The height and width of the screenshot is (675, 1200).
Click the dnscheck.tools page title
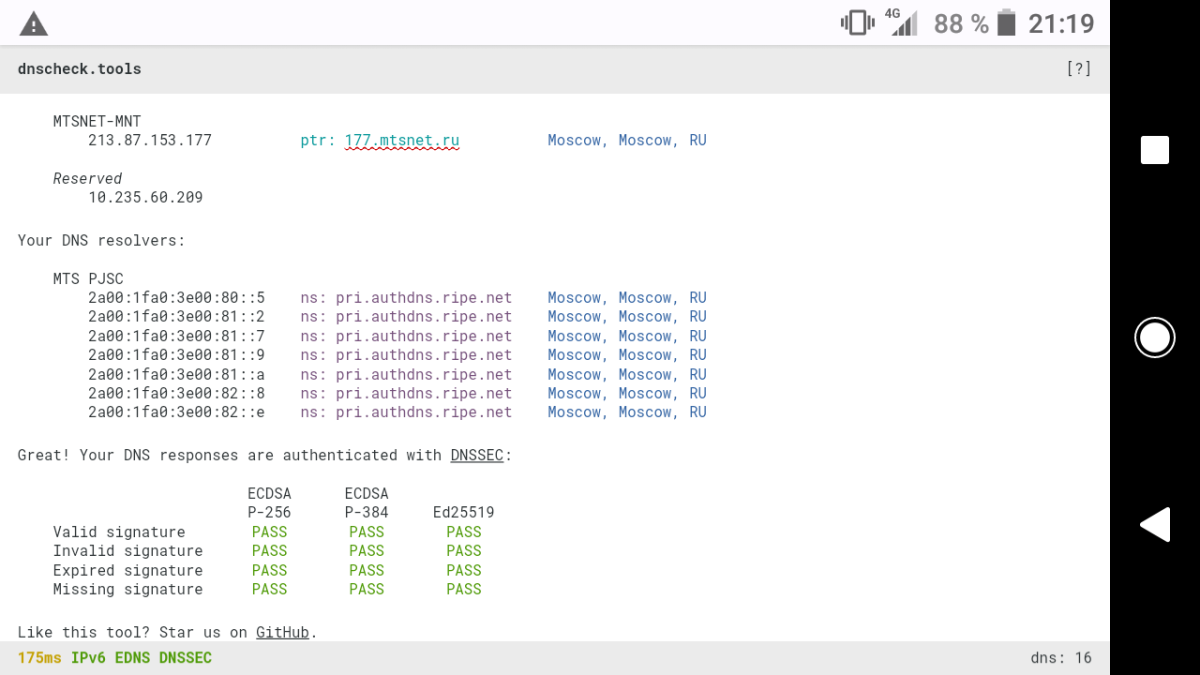80,69
